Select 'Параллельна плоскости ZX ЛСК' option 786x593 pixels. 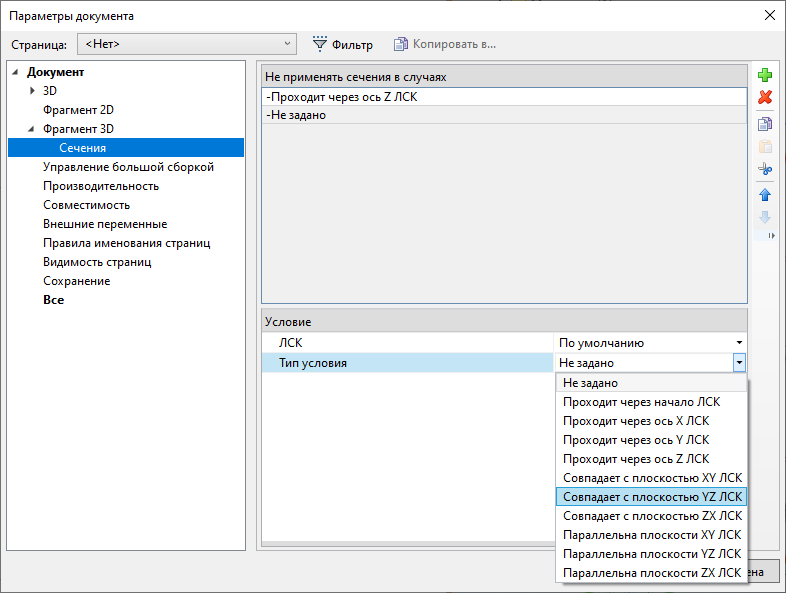click(652, 573)
